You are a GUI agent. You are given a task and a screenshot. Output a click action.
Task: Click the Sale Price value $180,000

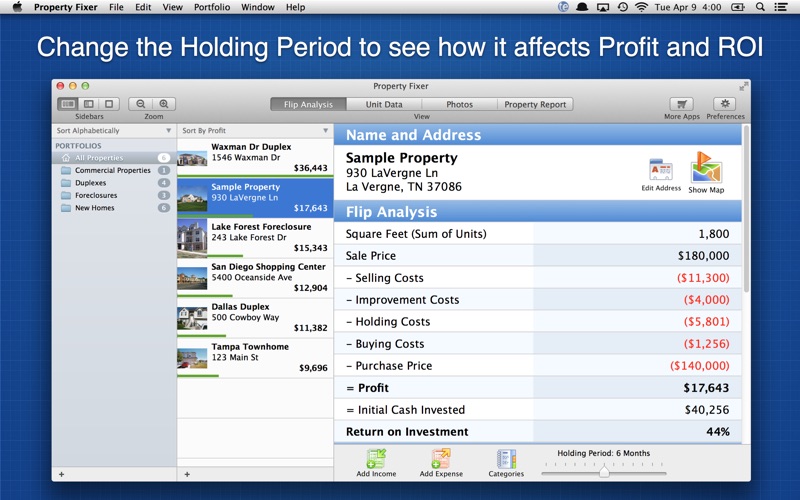[x=703, y=256]
